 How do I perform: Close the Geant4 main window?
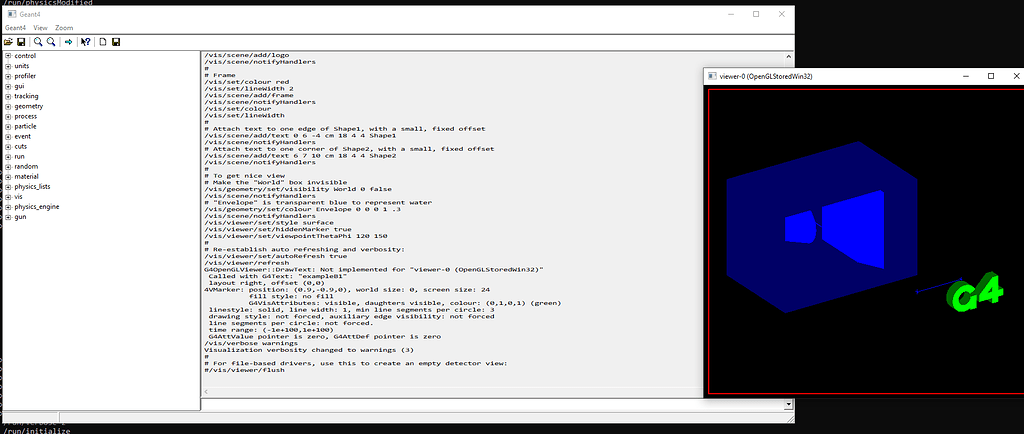pos(781,14)
